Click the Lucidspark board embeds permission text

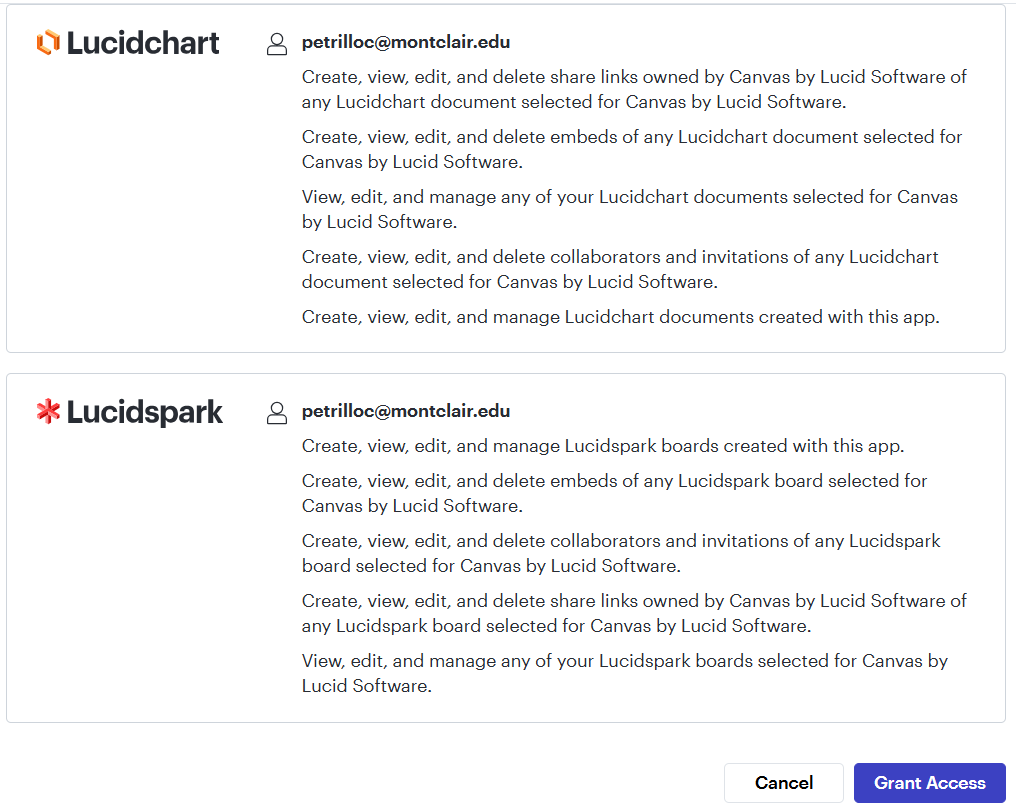[x=614, y=493]
